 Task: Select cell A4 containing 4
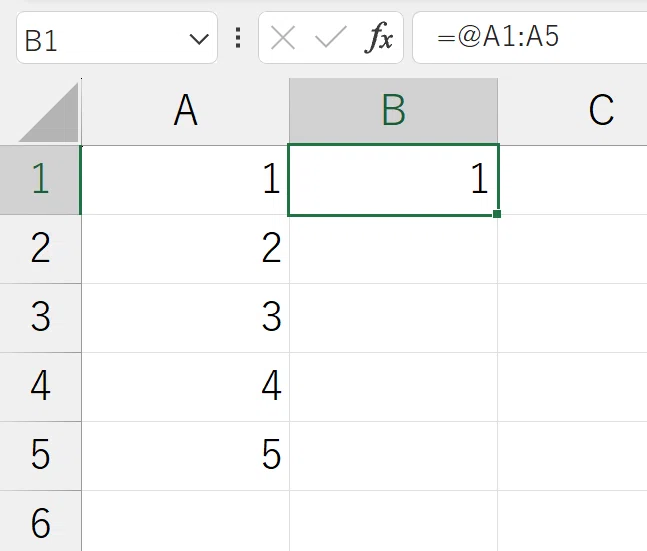[186, 387]
